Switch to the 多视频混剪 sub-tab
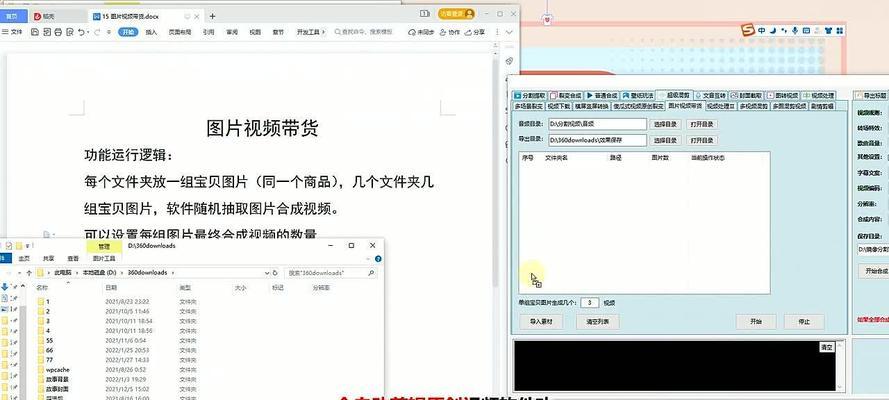Screen dimensions: 889x400 click(x=753, y=106)
